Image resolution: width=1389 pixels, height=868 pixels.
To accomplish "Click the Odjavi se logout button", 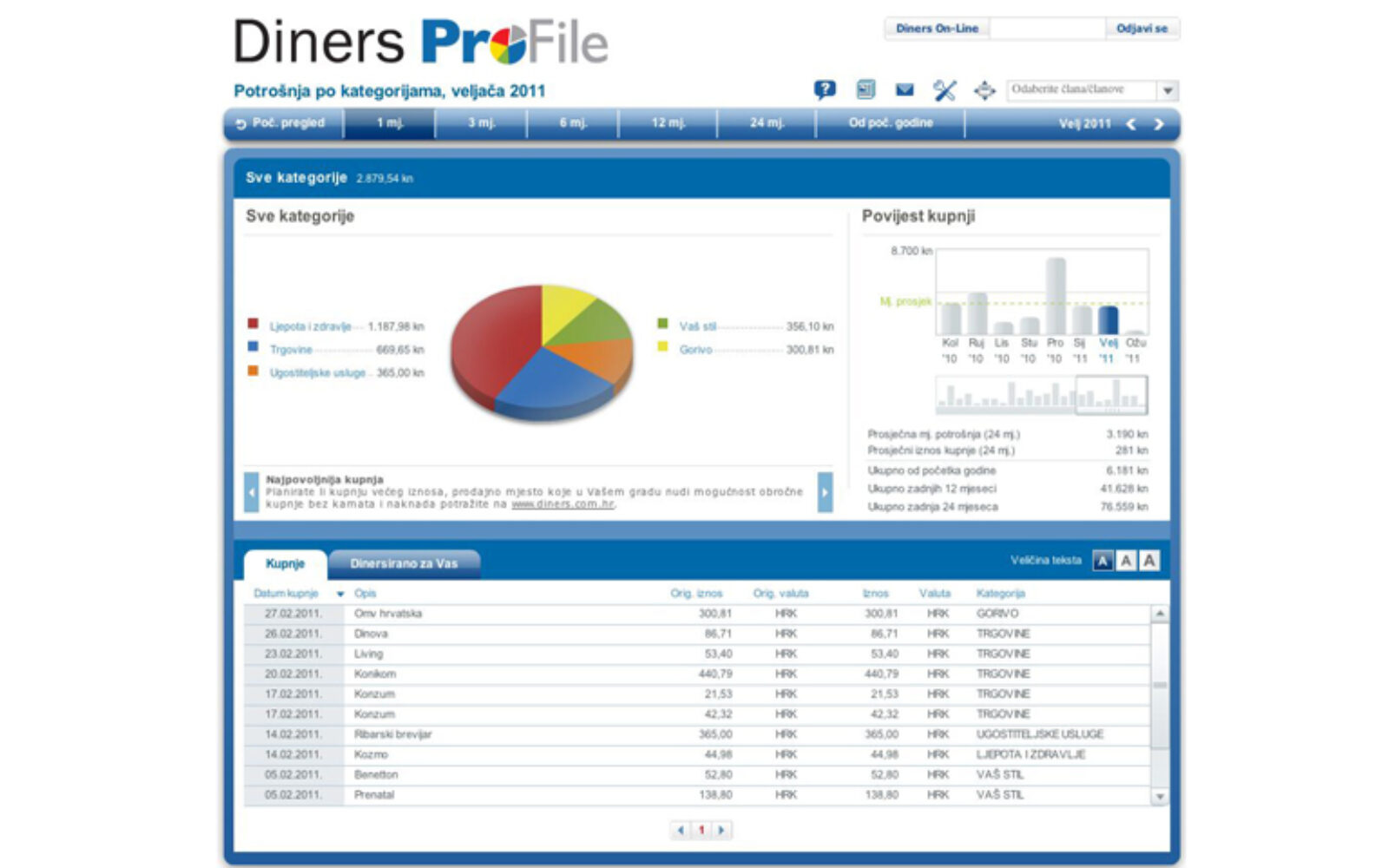I will click(x=1142, y=29).
